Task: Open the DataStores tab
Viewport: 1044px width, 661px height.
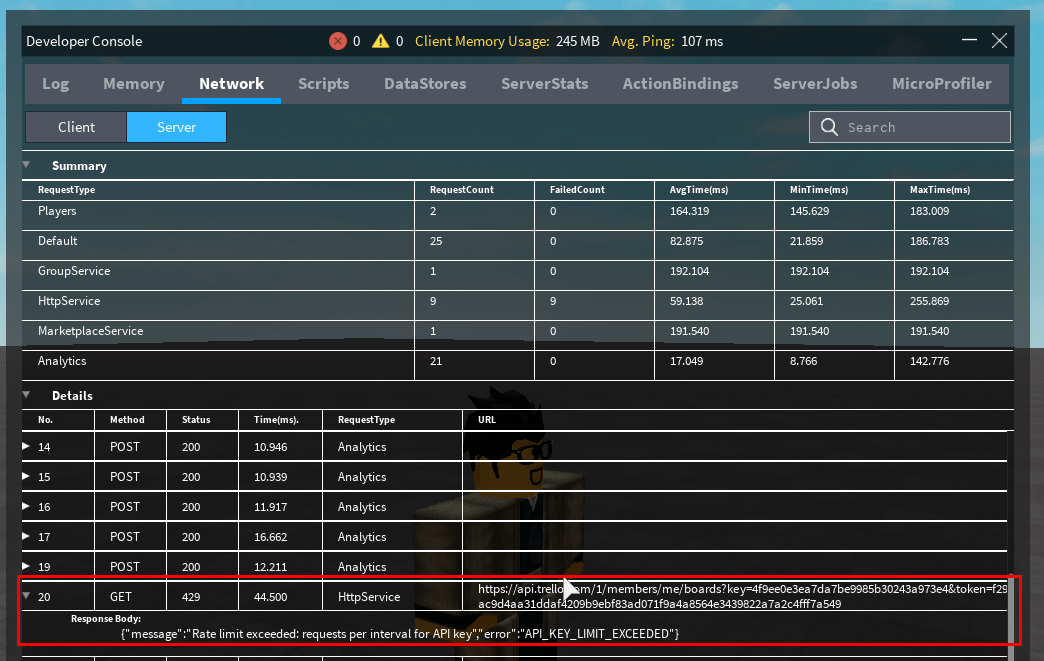Action: (x=425, y=84)
